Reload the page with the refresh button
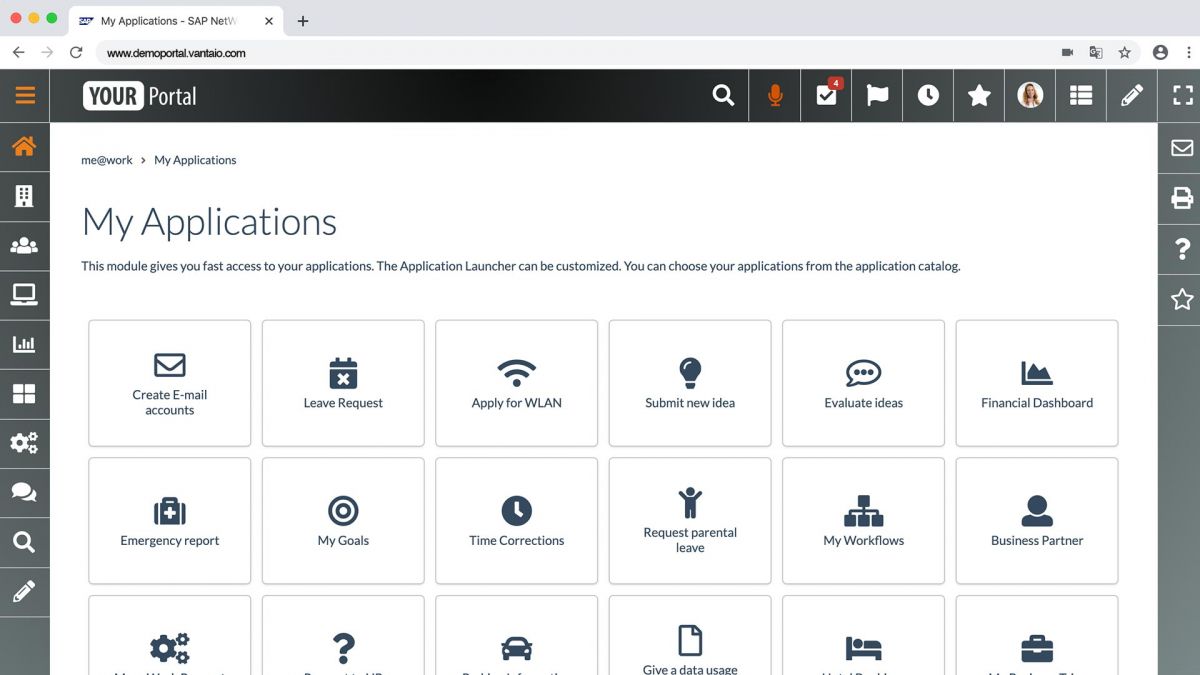Viewport: 1200px width, 675px height. click(x=76, y=52)
